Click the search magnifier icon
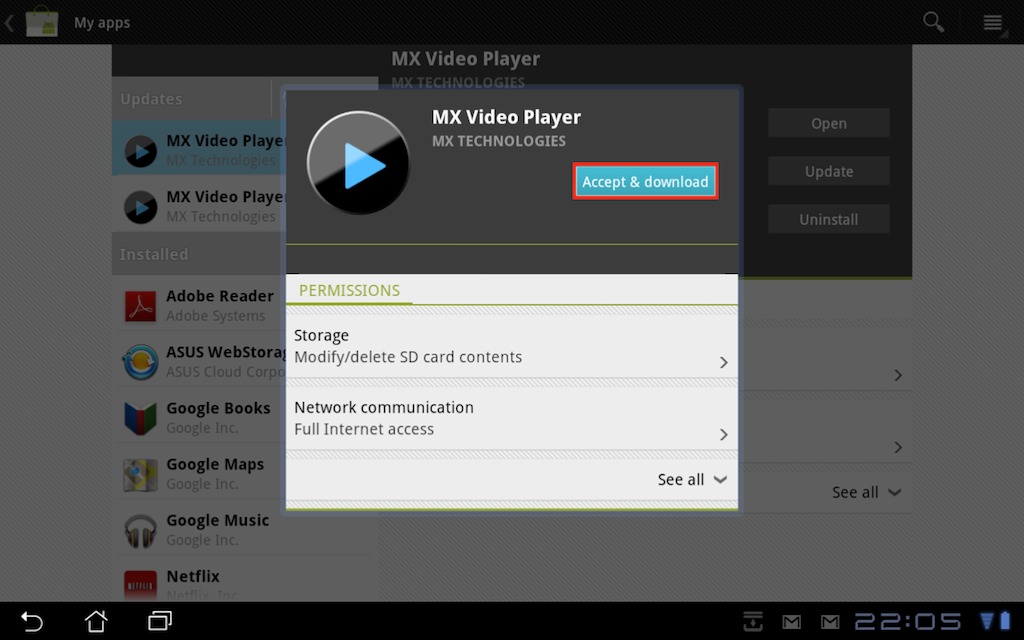 [x=933, y=22]
